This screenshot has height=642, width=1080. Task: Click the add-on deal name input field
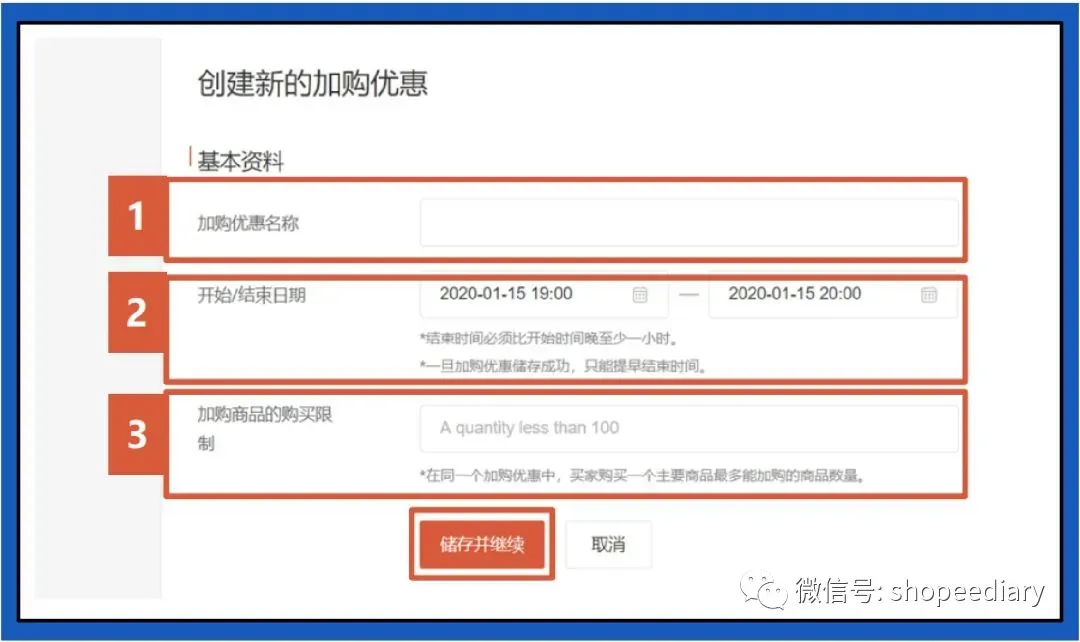(x=689, y=222)
